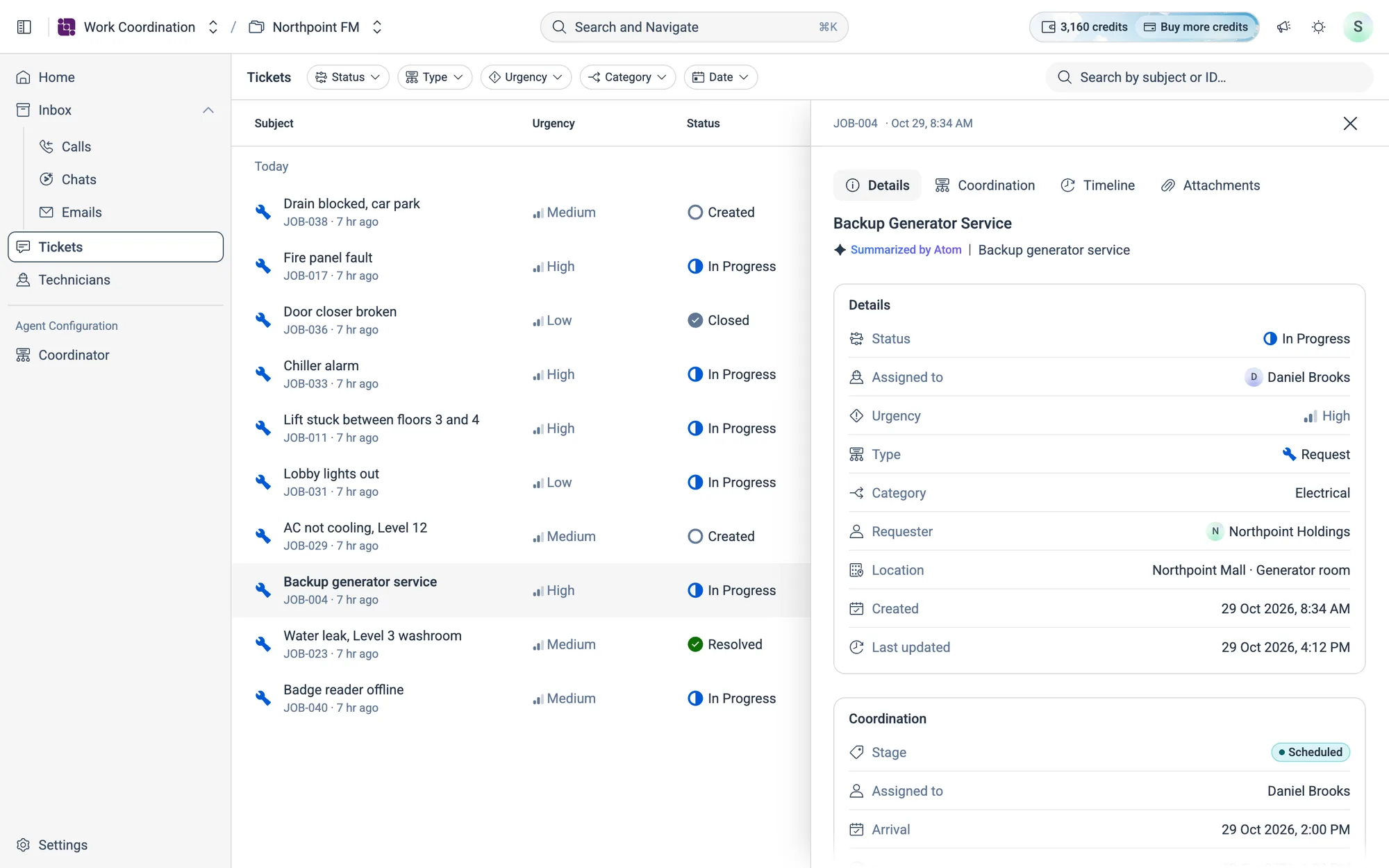Open Technicians page in sidebar
The image size is (1389, 868).
pyautogui.click(x=115, y=280)
